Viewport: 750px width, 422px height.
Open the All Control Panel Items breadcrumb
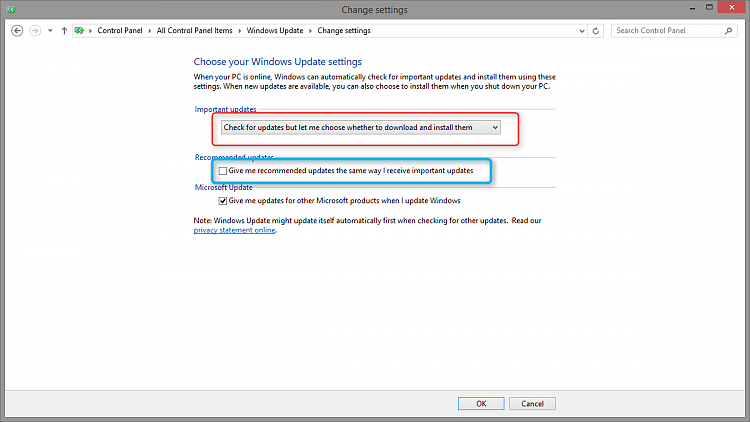click(x=195, y=31)
